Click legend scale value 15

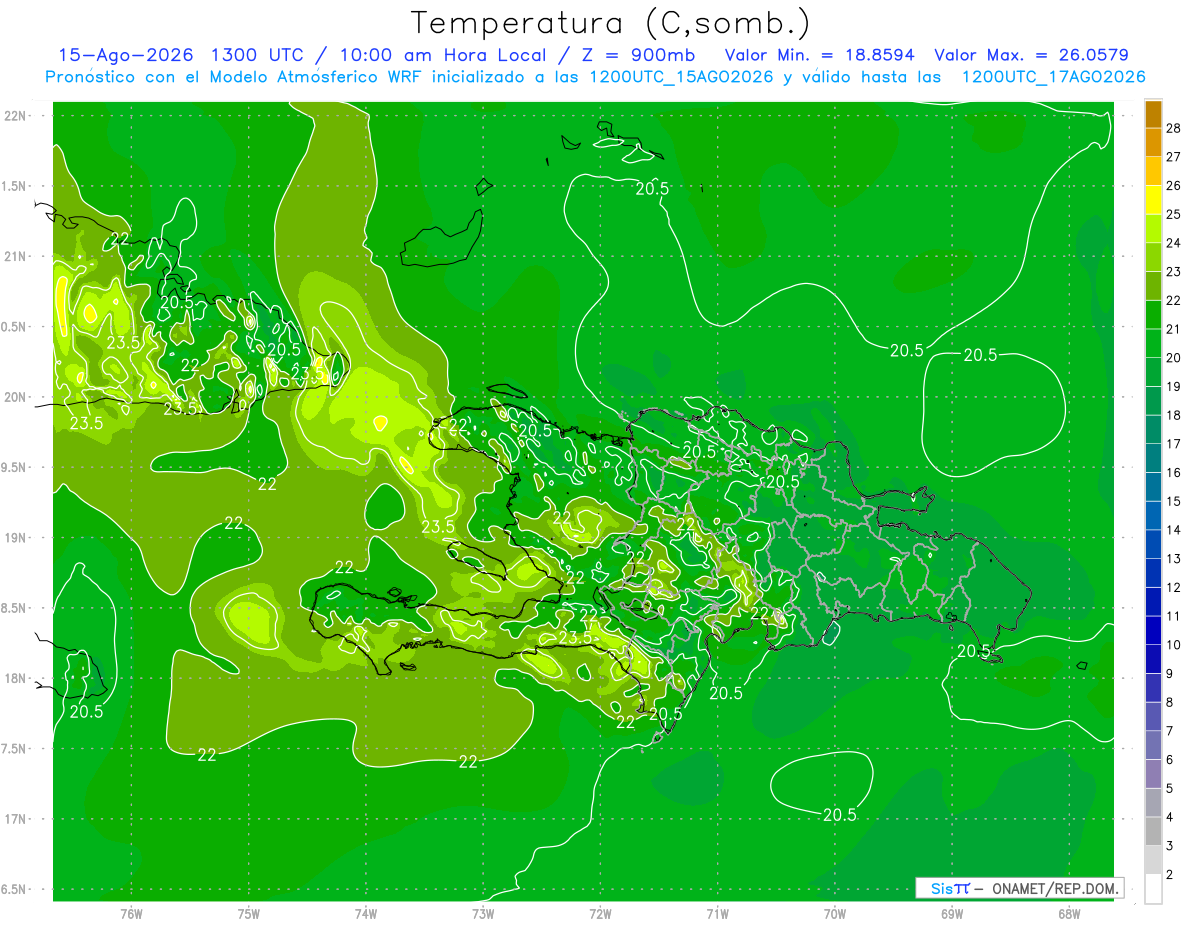coord(1175,501)
